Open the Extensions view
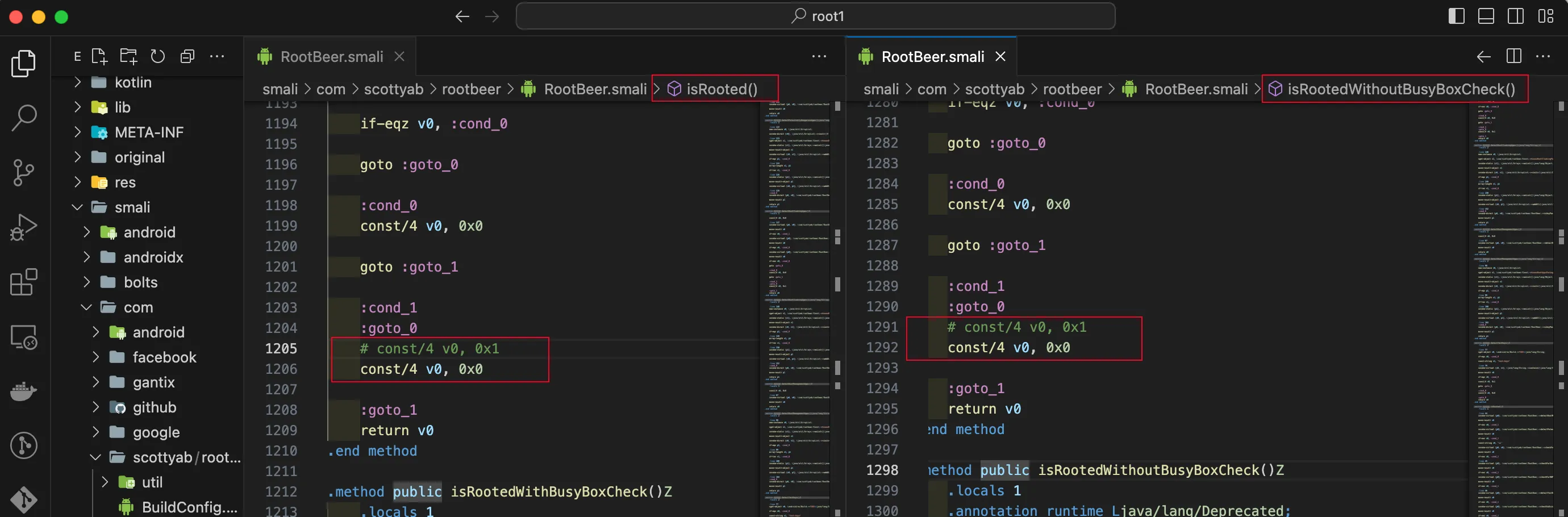 click(24, 282)
